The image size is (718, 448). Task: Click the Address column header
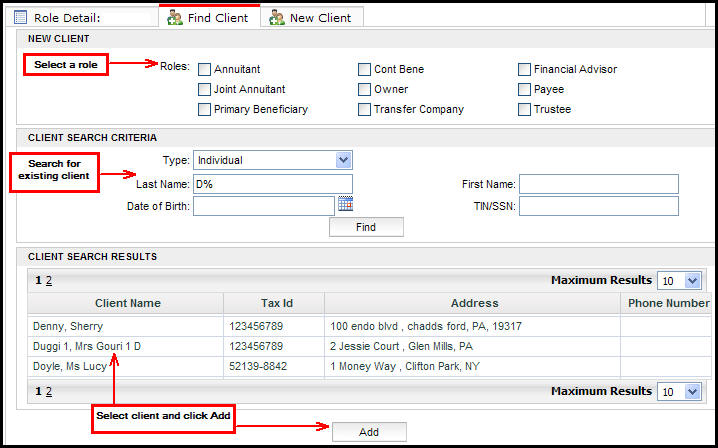pyautogui.click(x=474, y=303)
